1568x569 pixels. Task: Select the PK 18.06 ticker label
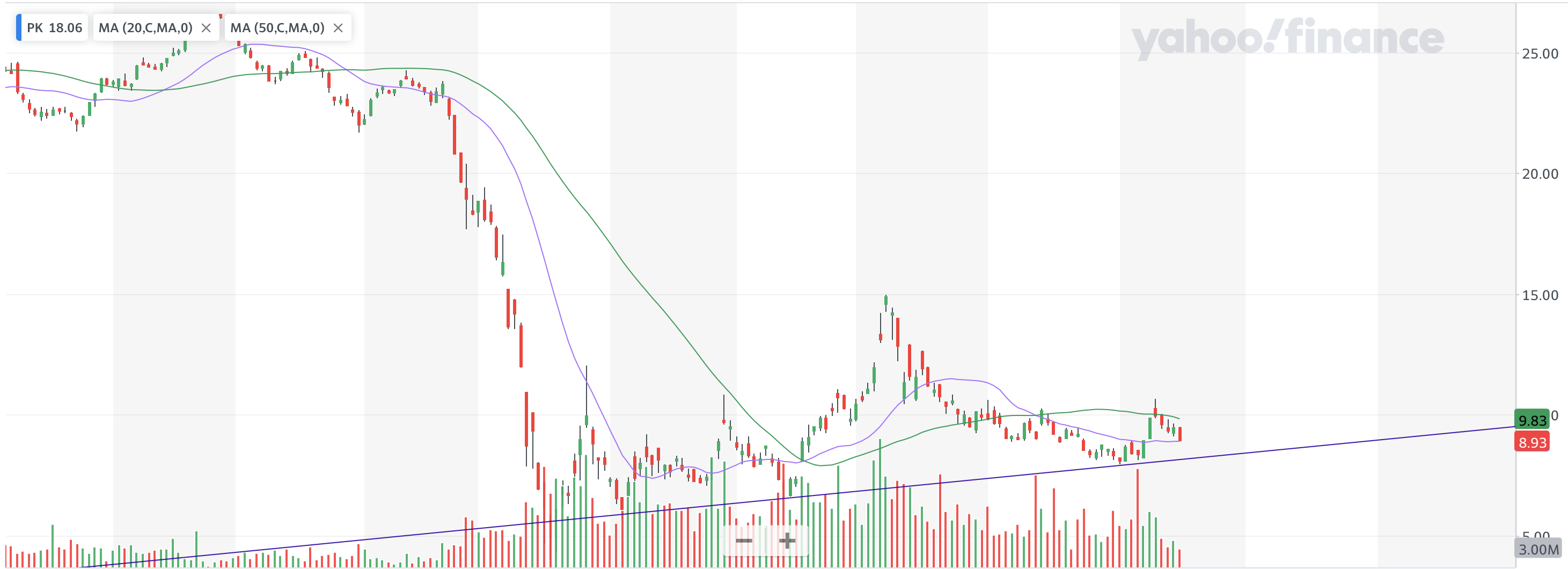coord(54,28)
